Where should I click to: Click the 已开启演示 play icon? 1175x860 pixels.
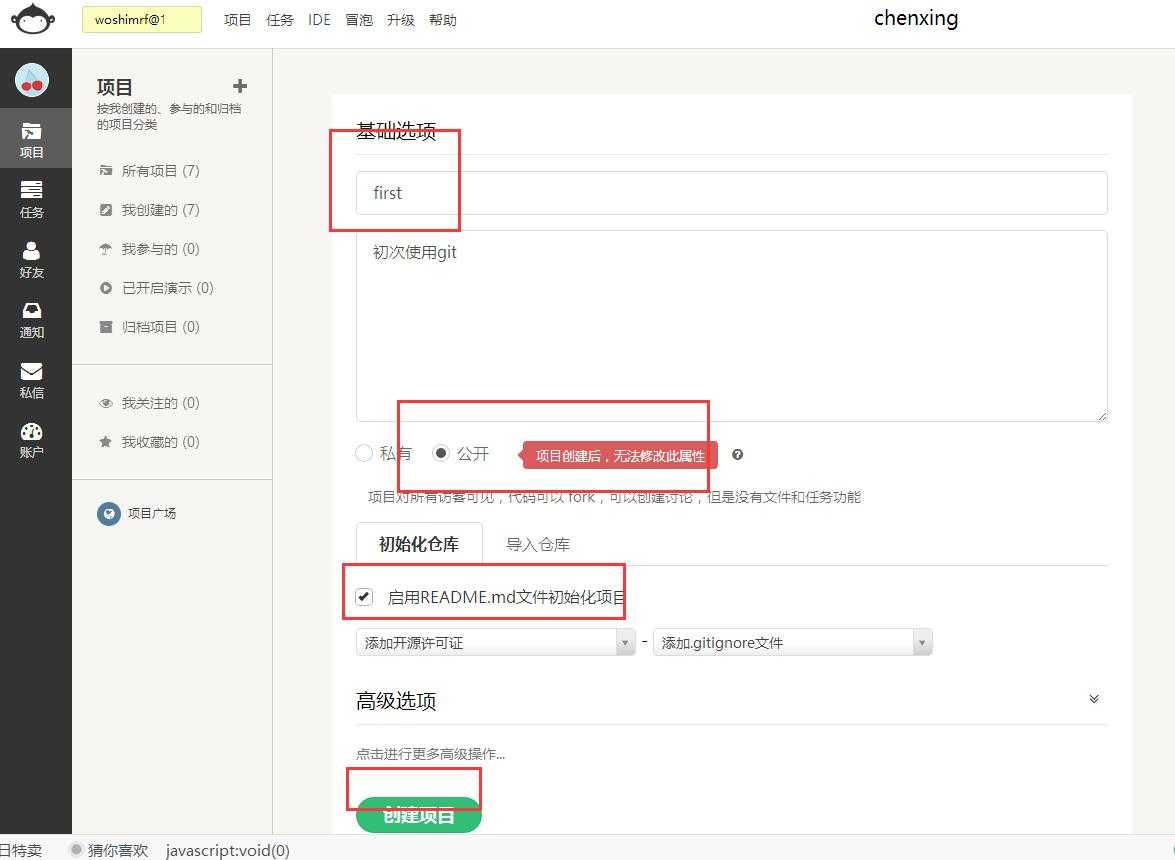tap(106, 288)
